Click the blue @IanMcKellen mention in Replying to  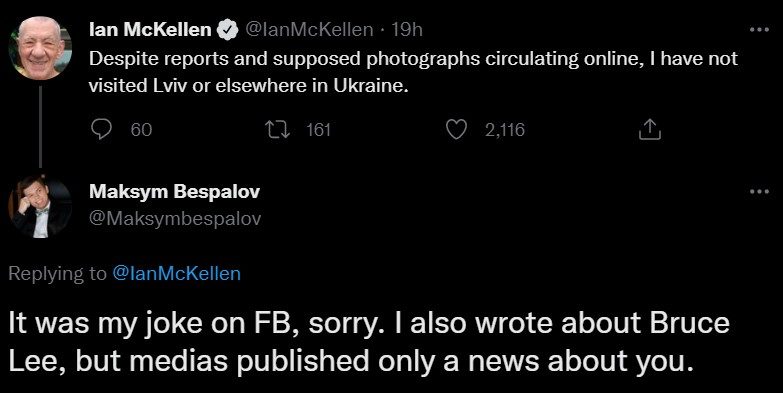[177, 273]
